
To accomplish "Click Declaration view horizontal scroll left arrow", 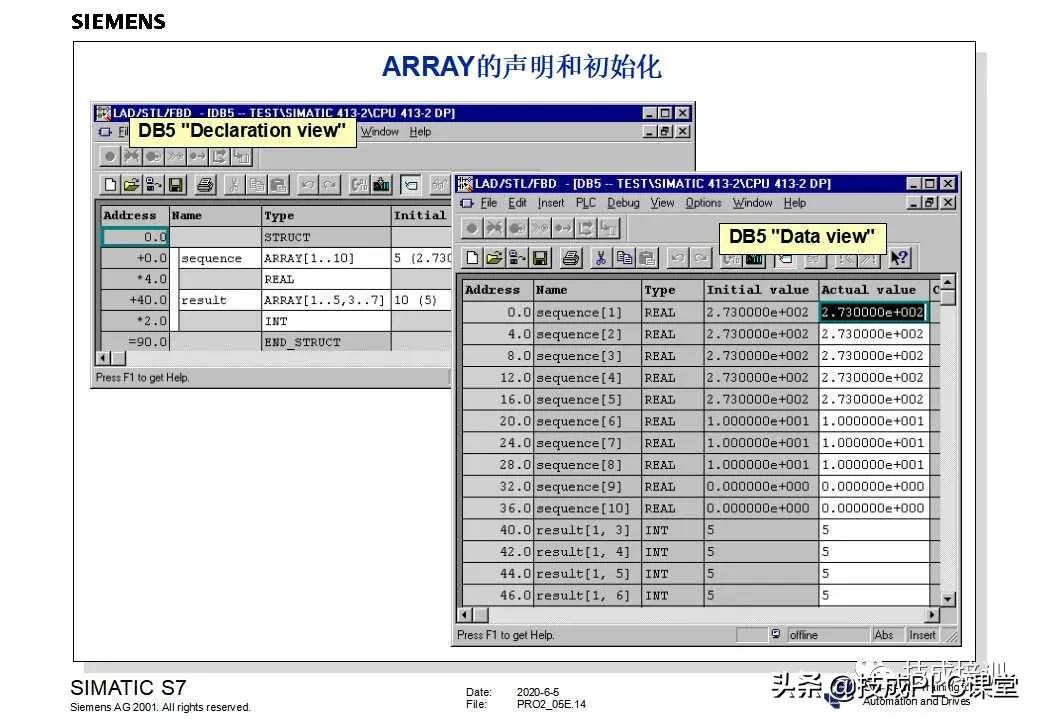I will (x=103, y=358).
